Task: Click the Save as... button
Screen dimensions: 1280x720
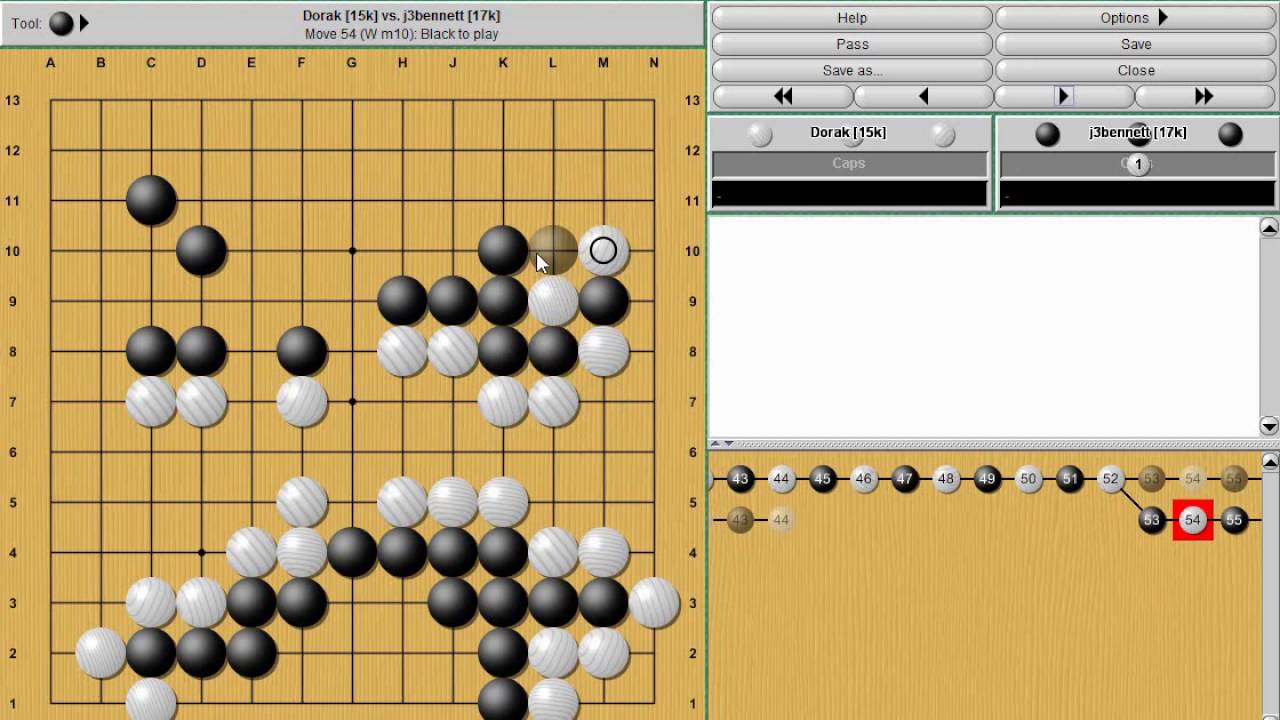Action: click(852, 70)
